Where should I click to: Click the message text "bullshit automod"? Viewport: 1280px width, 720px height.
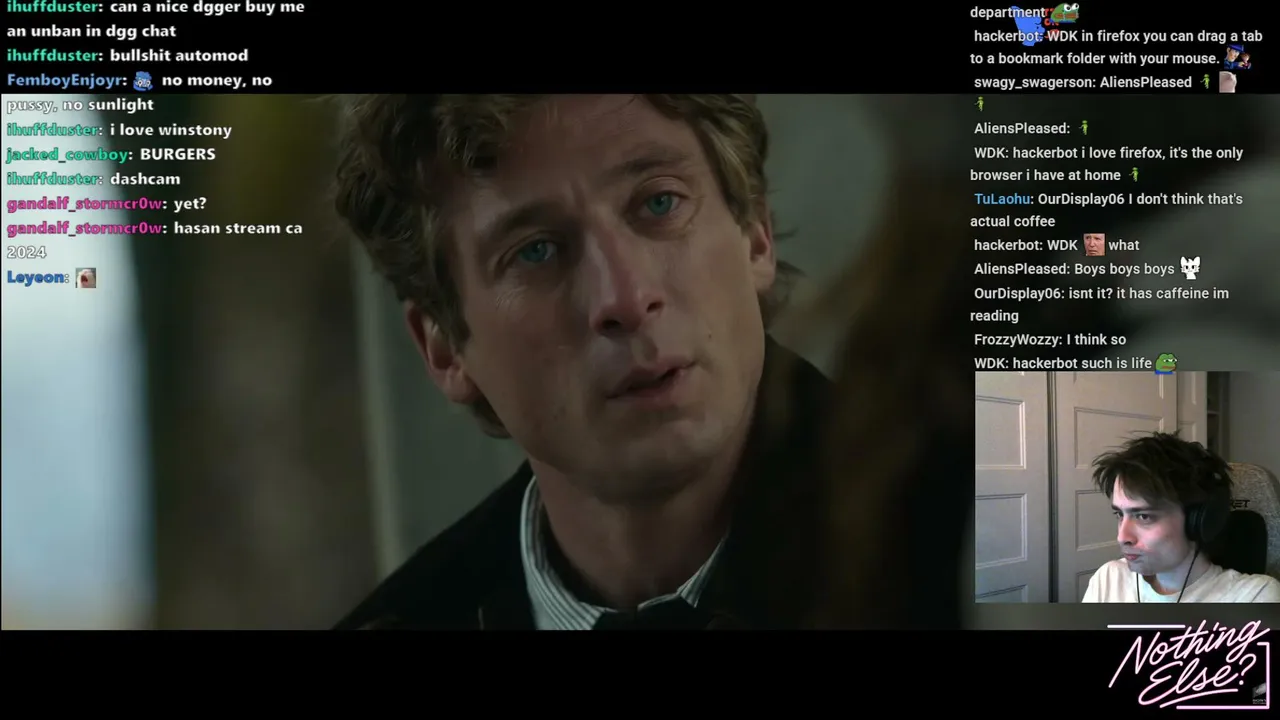click(179, 56)
